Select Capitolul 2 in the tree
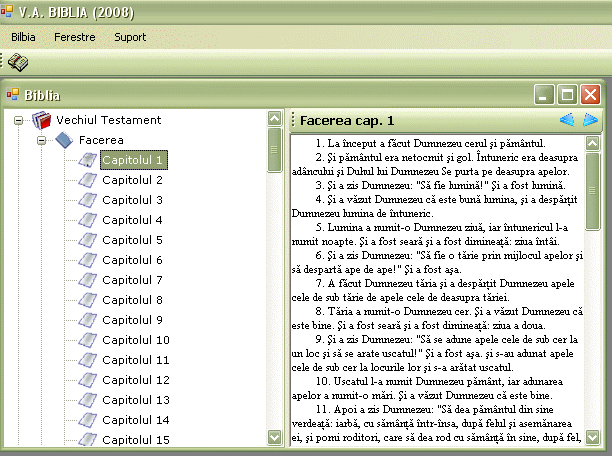 133,180
